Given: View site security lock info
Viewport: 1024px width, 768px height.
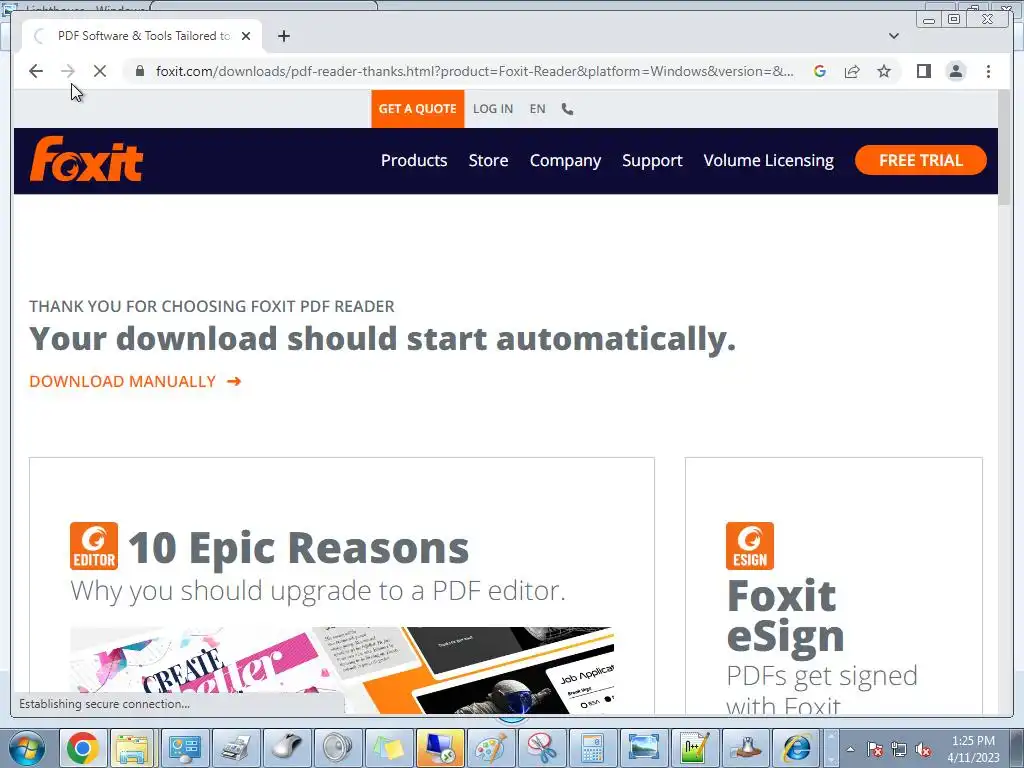Looking at the screenshot, I should tap(140, 71).
